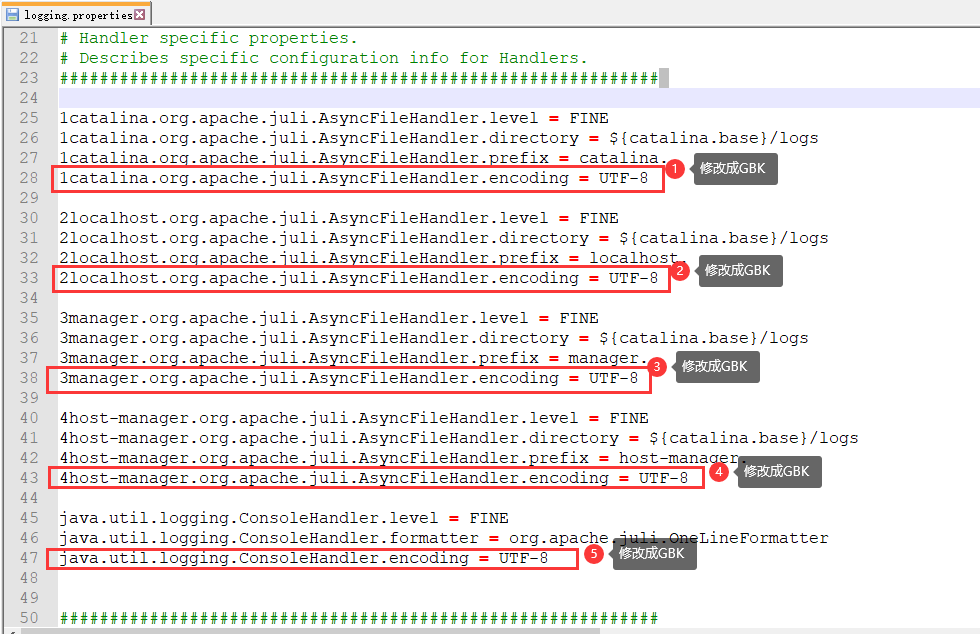Click the 4host-manager AsyncFileHandler.directory line
980x634 pixels.
pyautogui.click(x=459, y=438)
